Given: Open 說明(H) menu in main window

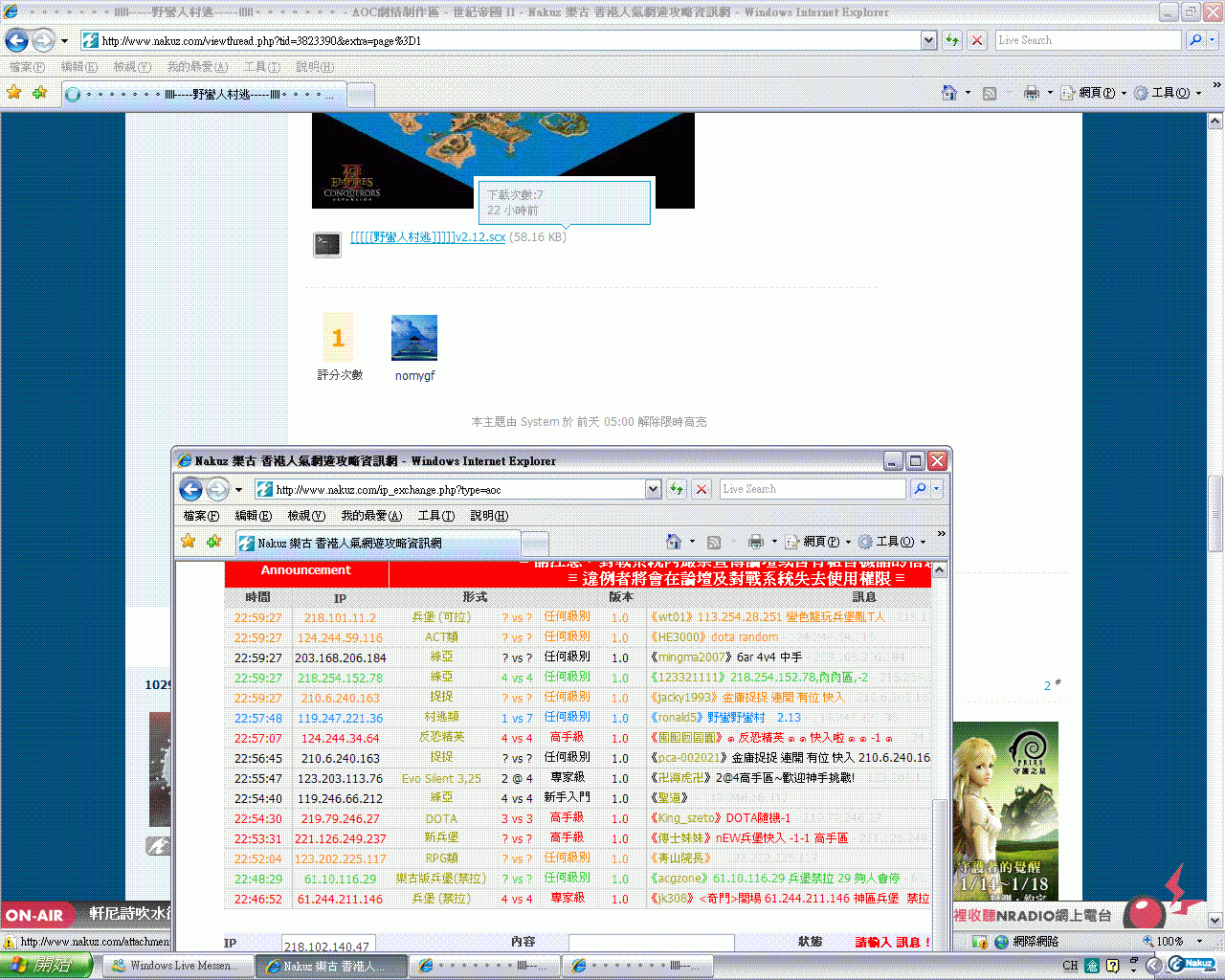Looking at the screenshot, I should coord(315,67).
